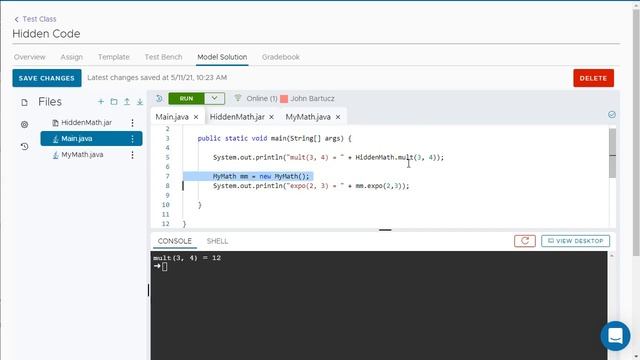Click the red DELETE button

[593, 78]
